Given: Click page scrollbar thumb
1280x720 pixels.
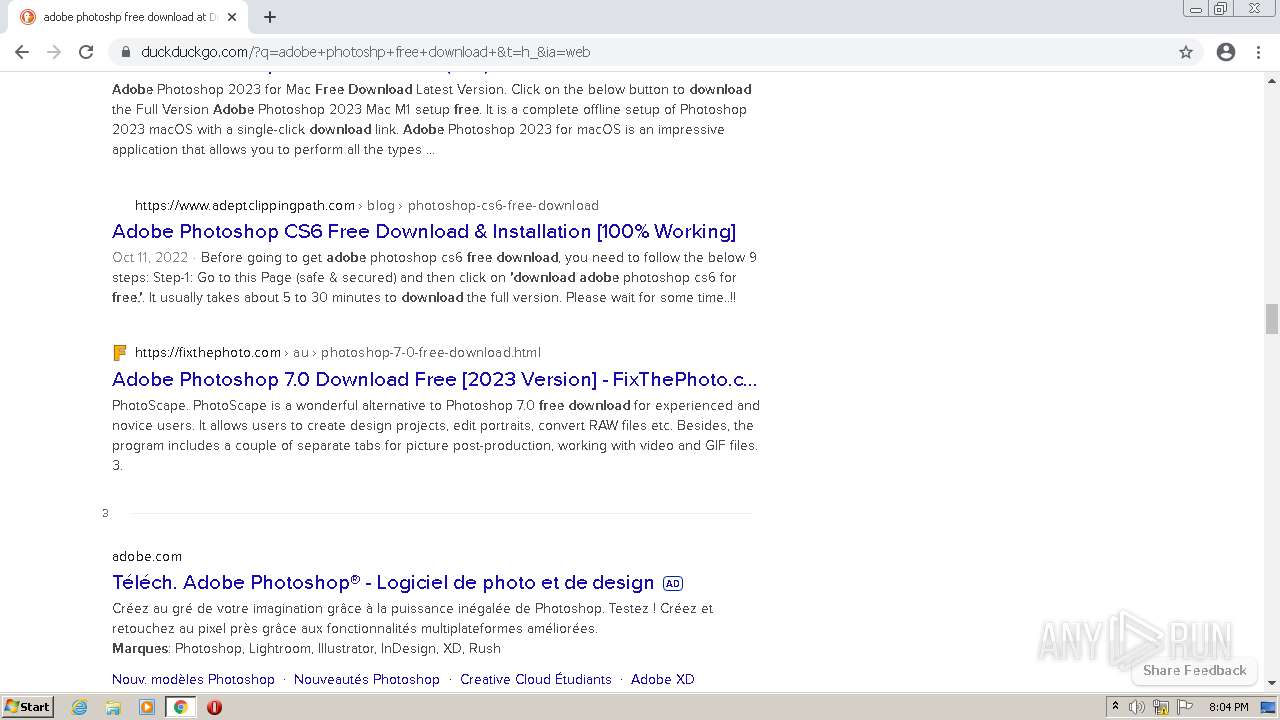Looking at the screenshot, I should [x=1272, y=319].
